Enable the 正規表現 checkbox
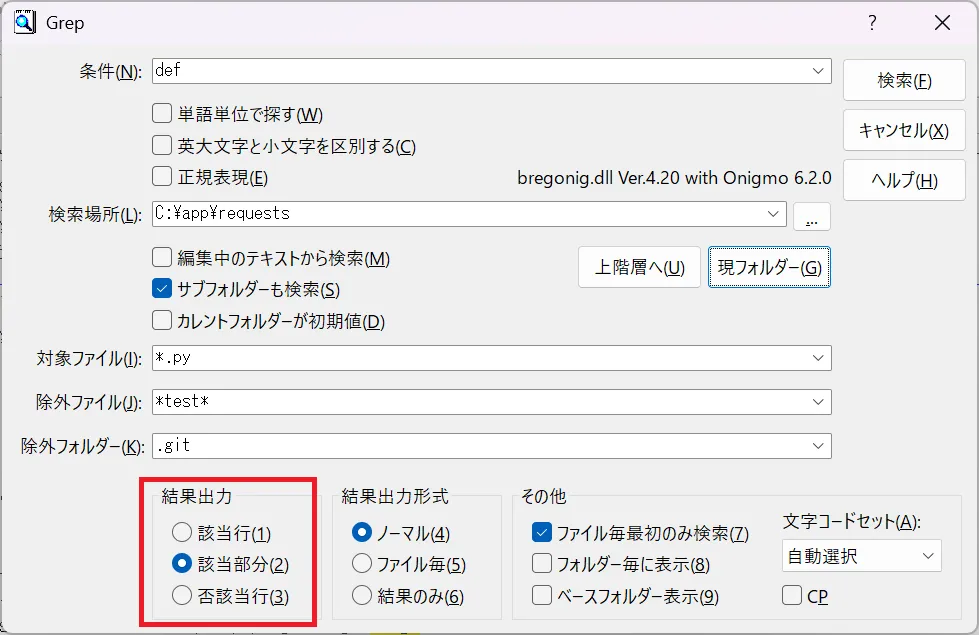The width and height of the screenshot is (979, 635). (162, 178)
